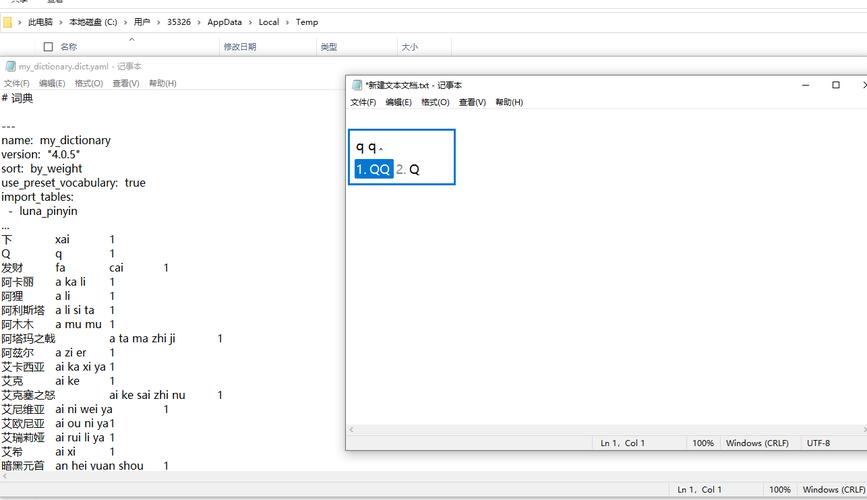Image resolution: width=867 pixels, height=500 pixels.
Task: Open 查看(V) menu in dictionary Notepad
Action: (126, 83)
